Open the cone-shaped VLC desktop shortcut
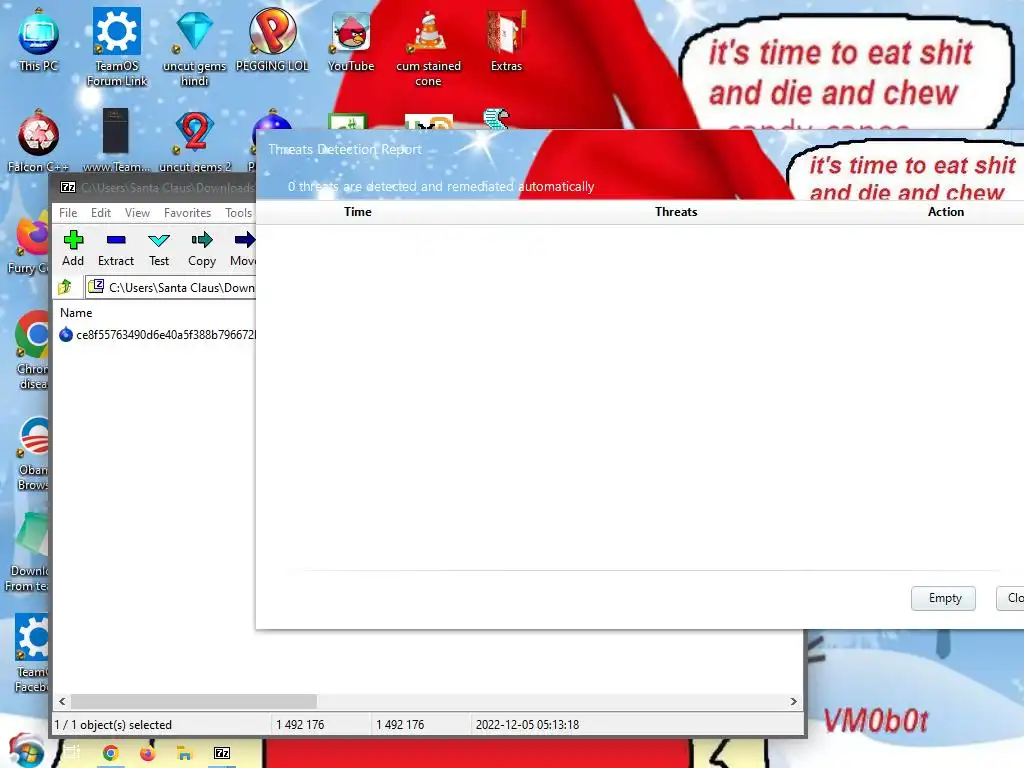This screenshot has width=1024, height=768. click(428, 47)
